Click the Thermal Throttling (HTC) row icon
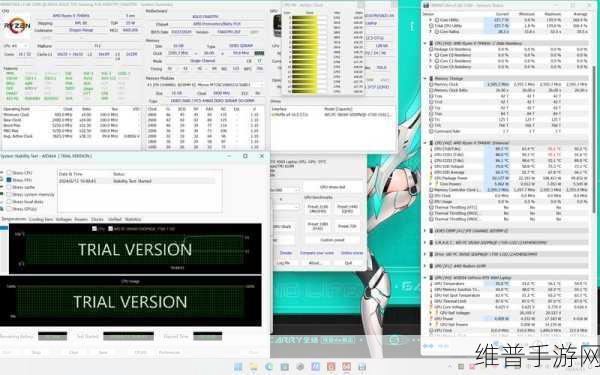 click(432, 207)
